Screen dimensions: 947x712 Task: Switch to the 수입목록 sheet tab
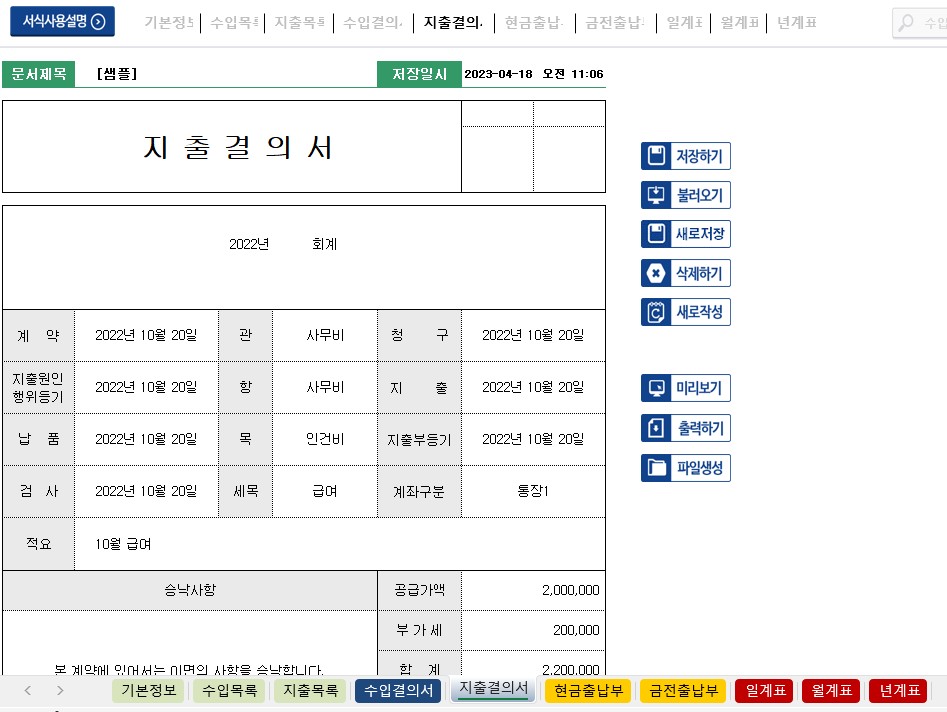click(x=230, y=690)
